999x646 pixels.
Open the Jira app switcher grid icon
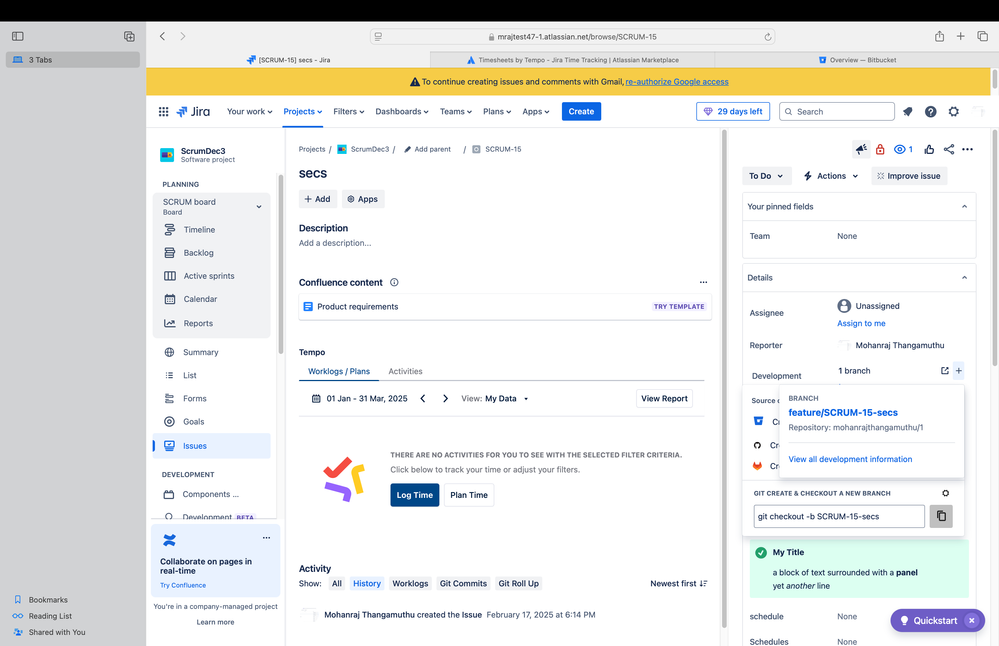tap(163, 111)
